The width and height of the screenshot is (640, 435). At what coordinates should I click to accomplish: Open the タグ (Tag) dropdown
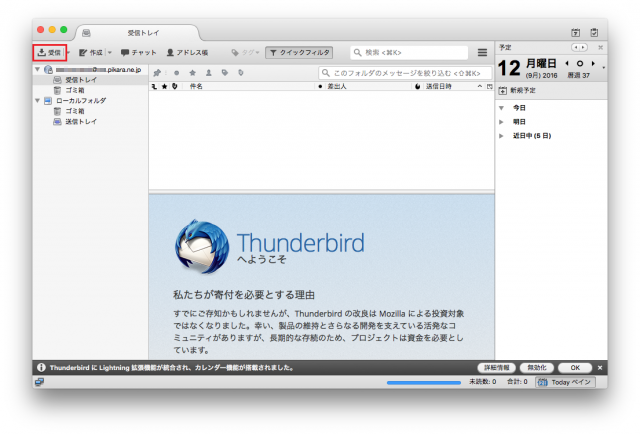coord(245,53)
